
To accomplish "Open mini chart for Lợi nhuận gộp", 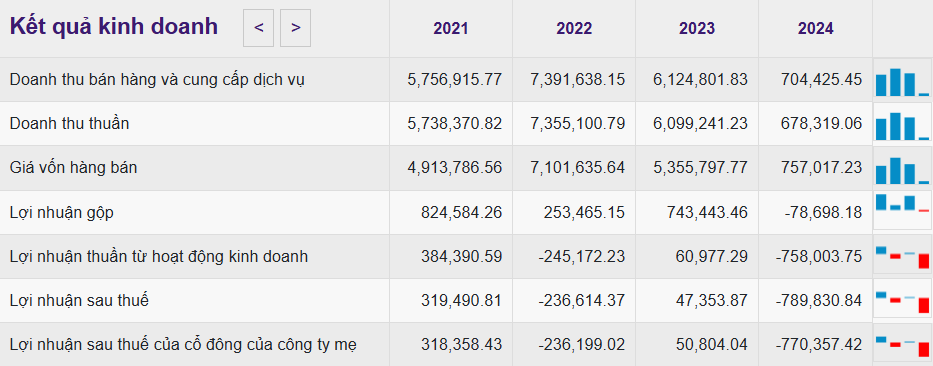I will pos(902,212).
